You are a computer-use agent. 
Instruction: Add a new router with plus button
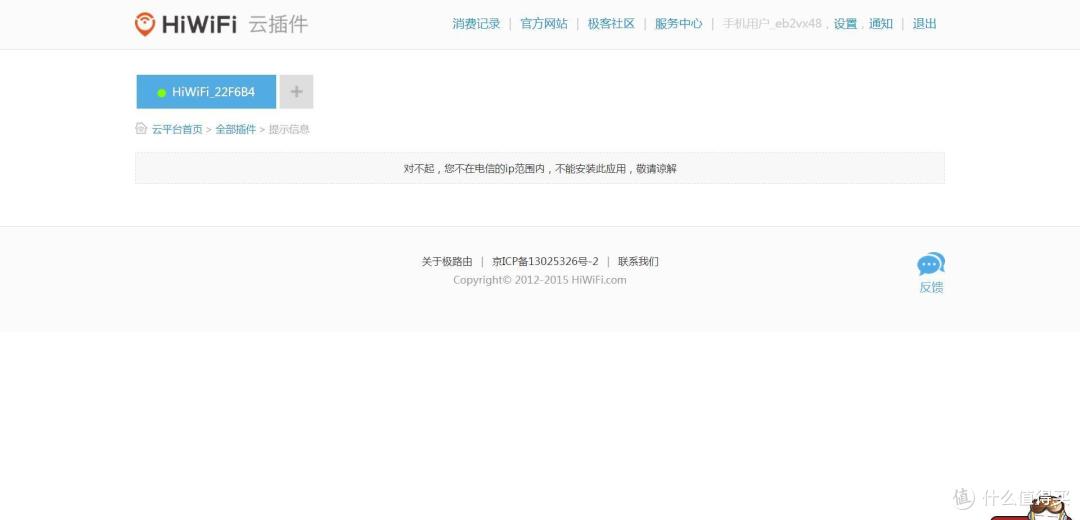click(296, 92)
